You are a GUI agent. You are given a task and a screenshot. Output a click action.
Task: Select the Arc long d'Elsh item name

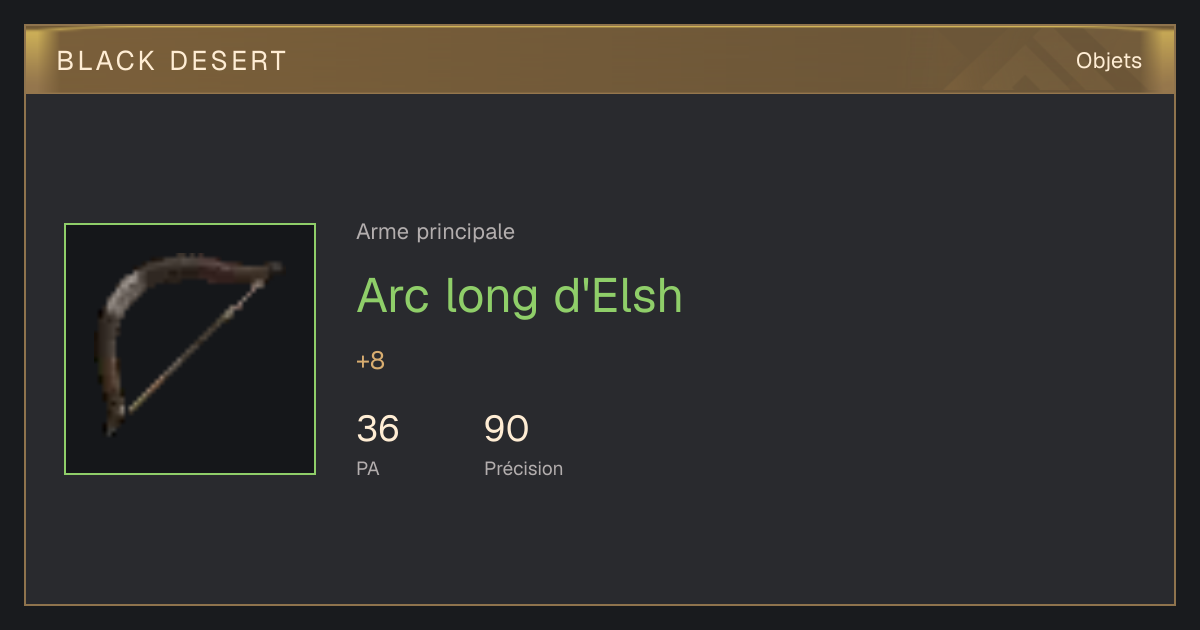519,296
